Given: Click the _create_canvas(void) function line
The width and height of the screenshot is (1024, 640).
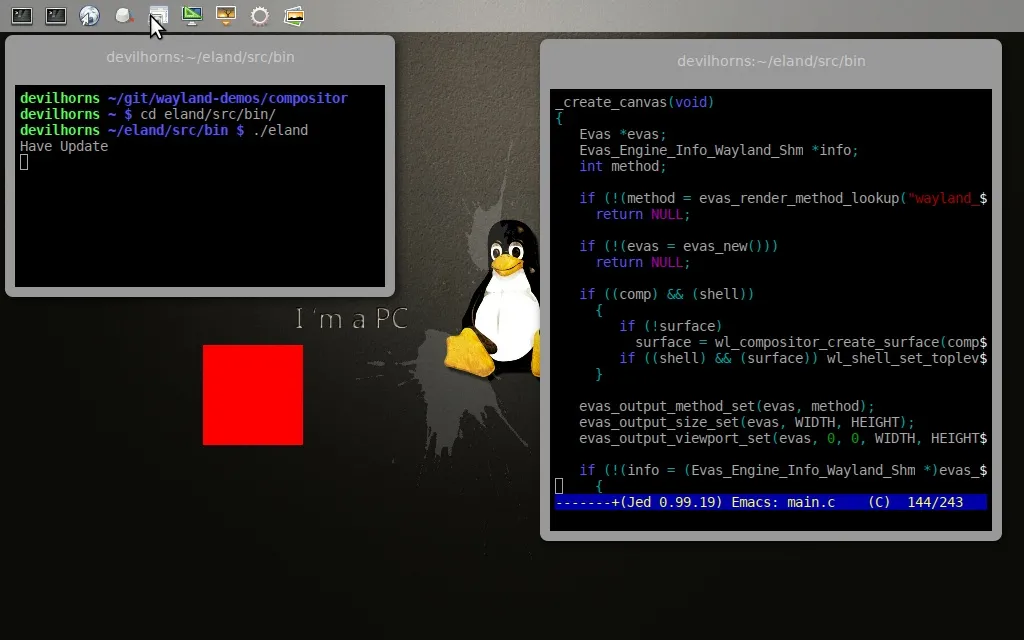Looking at the screenshot, I should [635, 102].
